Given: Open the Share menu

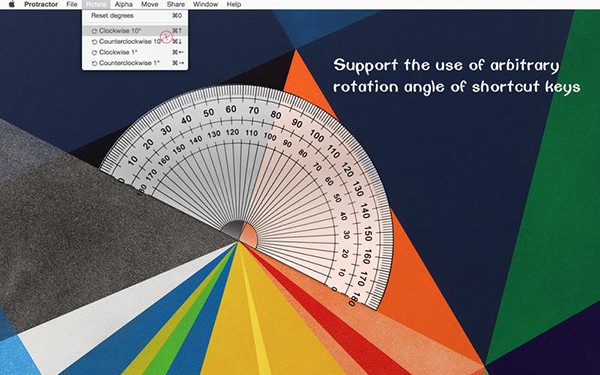Looking at the screenshot, I should 176,4.
